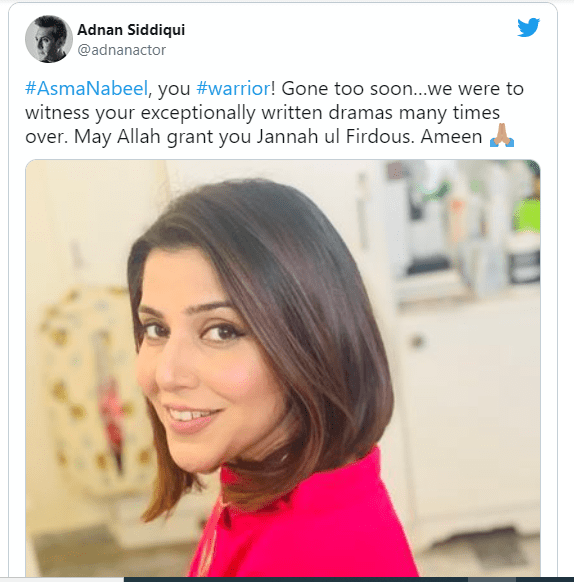Open Adnan Siddiqui's profile avatar
Image resolution: width=574 pixels, height=582 pixels.
tap(49, 39)
